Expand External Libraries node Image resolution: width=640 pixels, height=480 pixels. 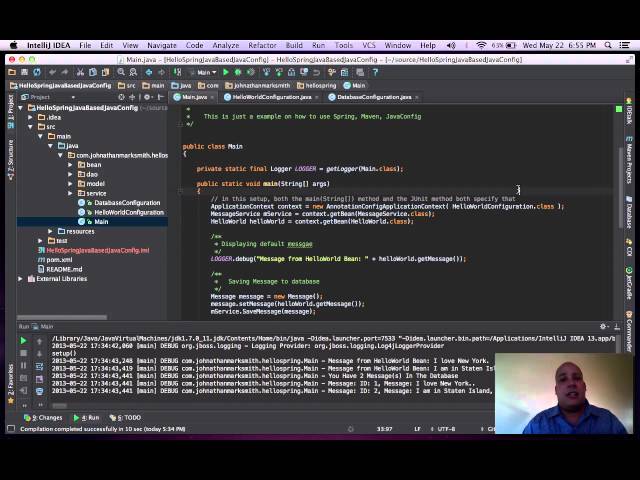pos(20,279)
